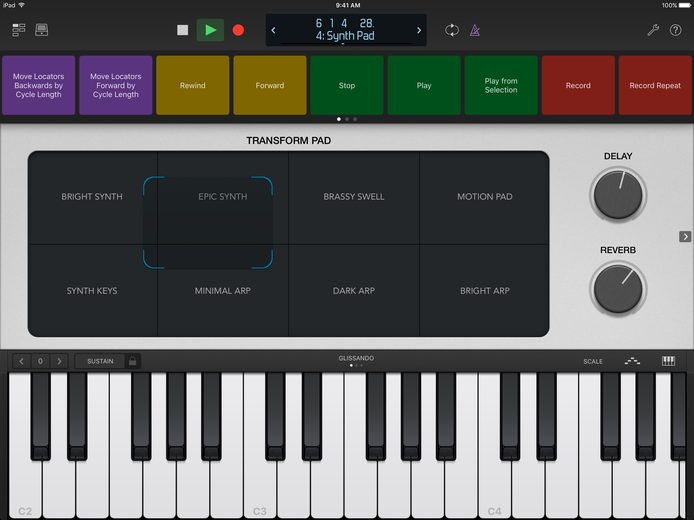This screenshot has width=694, height=520.
Task: Go to previous track with left arrow
Action: 274,30
